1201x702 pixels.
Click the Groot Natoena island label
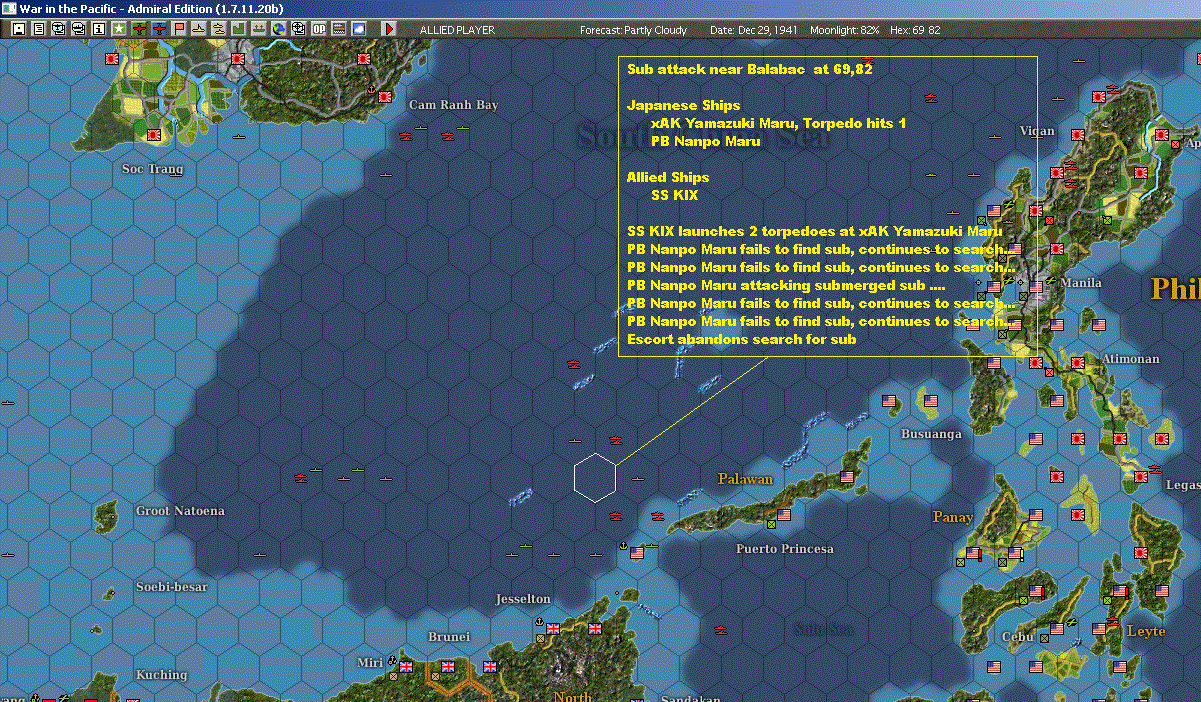coord(180,511)
